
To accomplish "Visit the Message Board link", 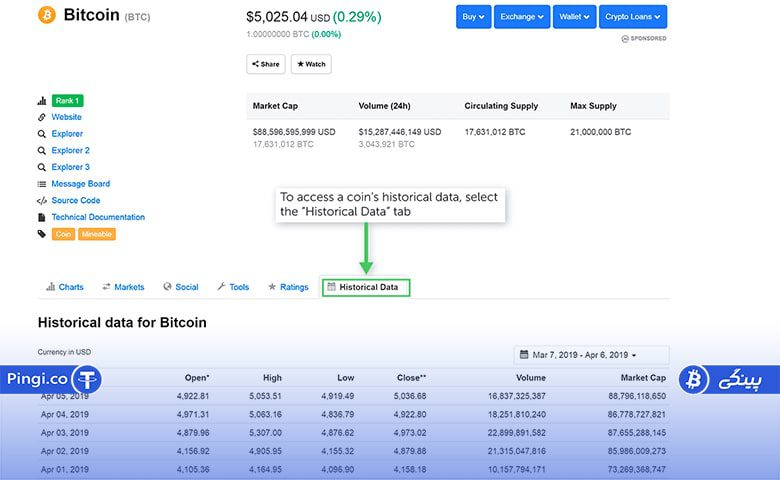I will pos(81,184).
